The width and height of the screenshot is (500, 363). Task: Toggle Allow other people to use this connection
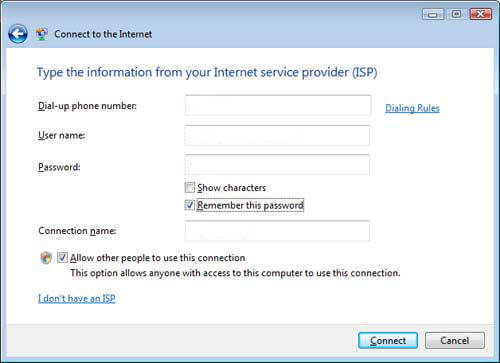coord(62,258)
